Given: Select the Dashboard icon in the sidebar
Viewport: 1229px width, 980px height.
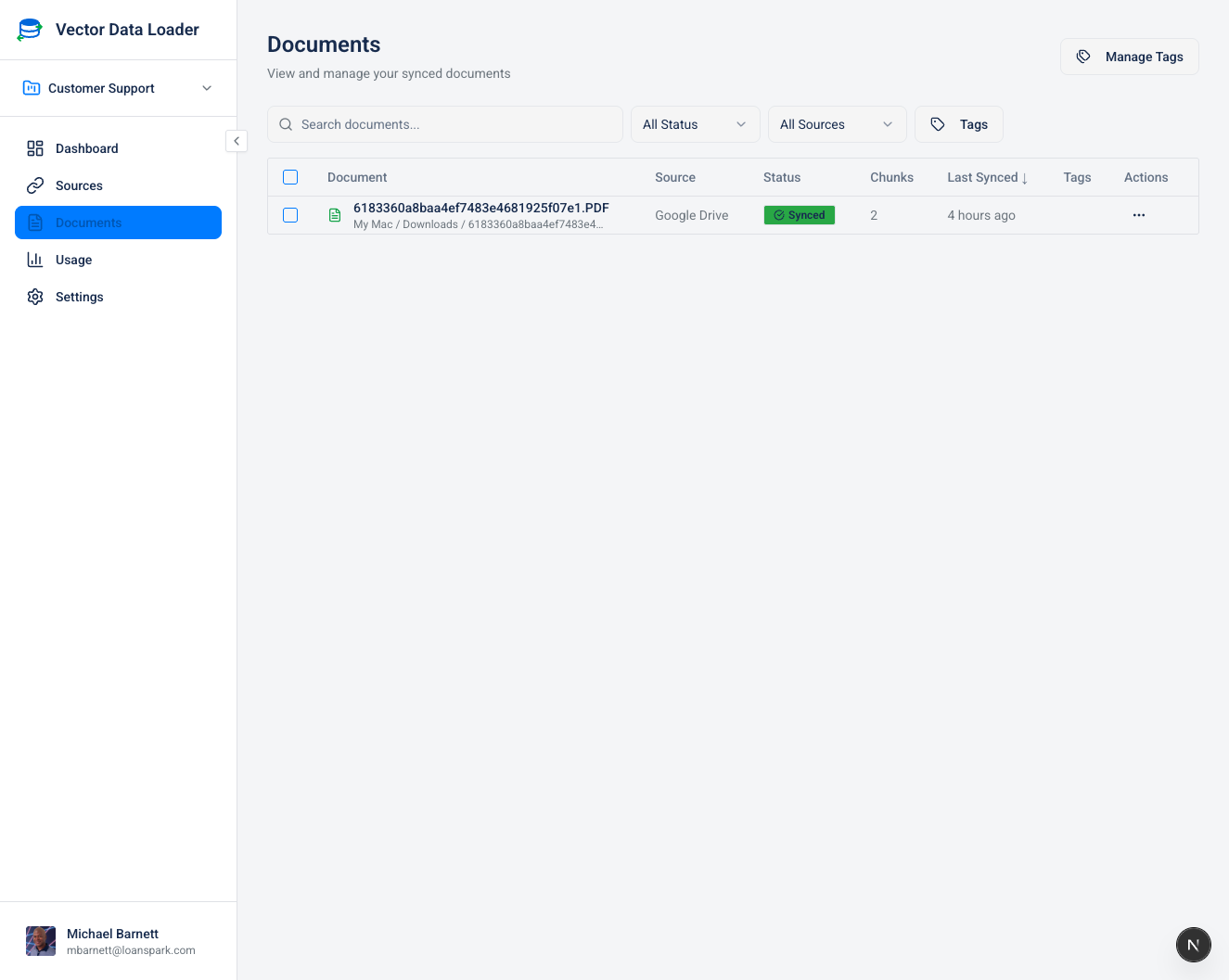Looking at the screenshot, I should point(35,147).
